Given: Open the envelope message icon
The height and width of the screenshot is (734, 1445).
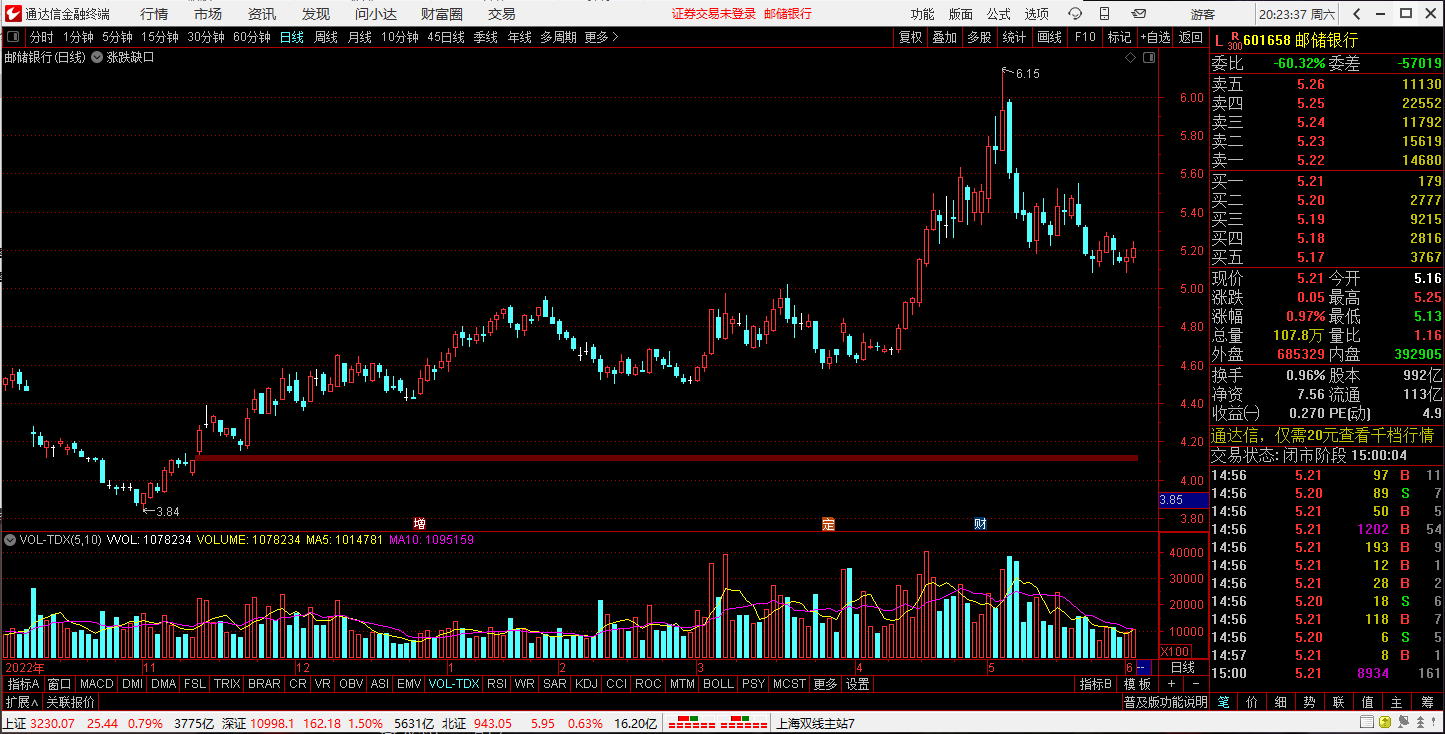Looking at the screenshot, I should tap(1138, 14).
